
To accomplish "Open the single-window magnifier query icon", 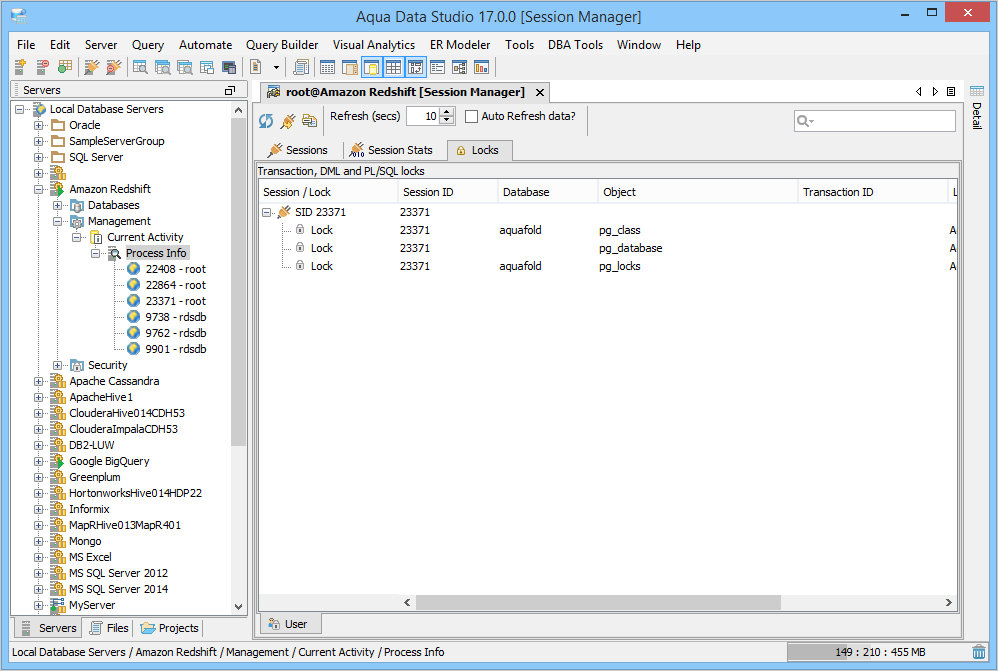I will coord(140,67).
